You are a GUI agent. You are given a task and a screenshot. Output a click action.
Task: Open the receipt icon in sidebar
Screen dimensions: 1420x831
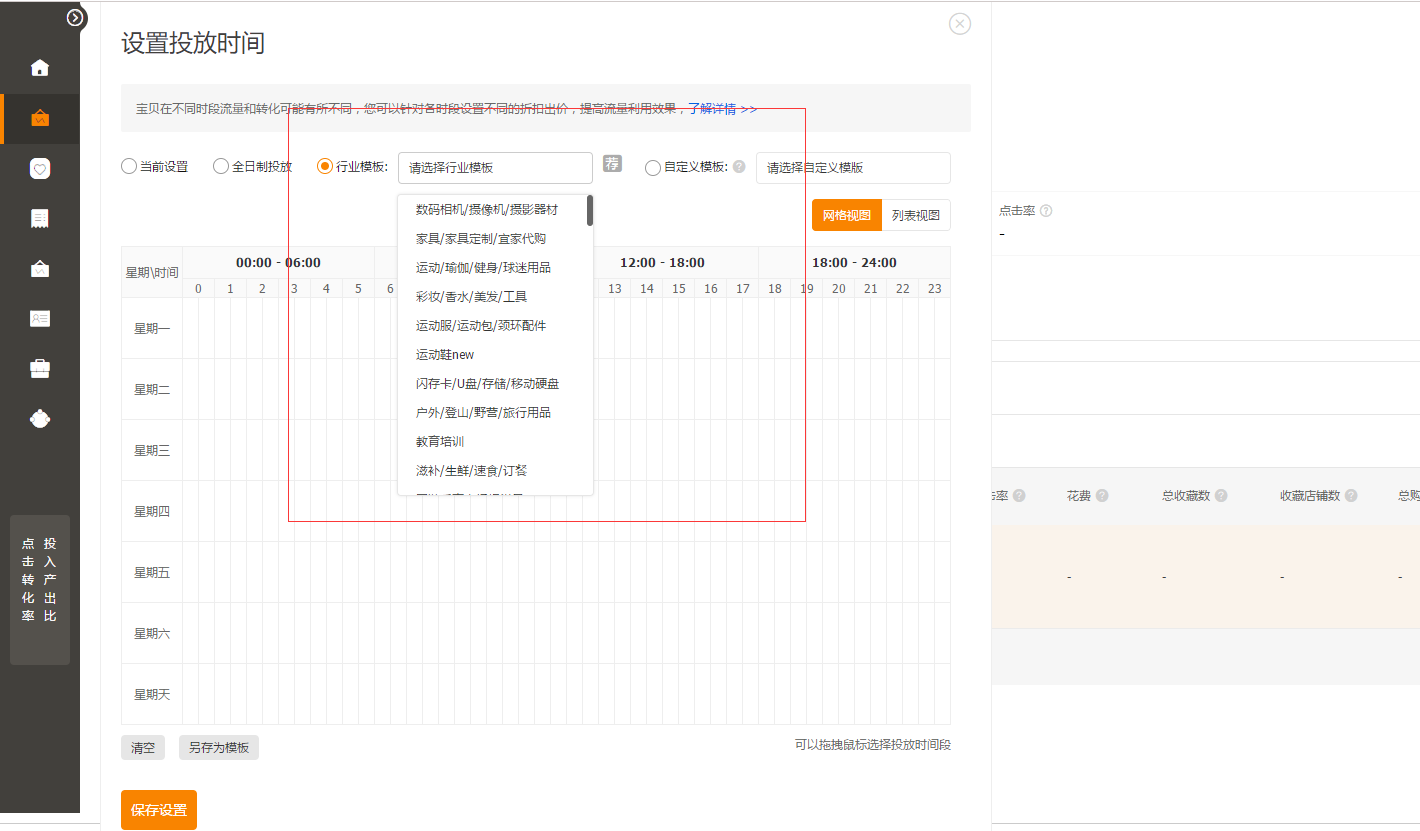click(40, 219)
